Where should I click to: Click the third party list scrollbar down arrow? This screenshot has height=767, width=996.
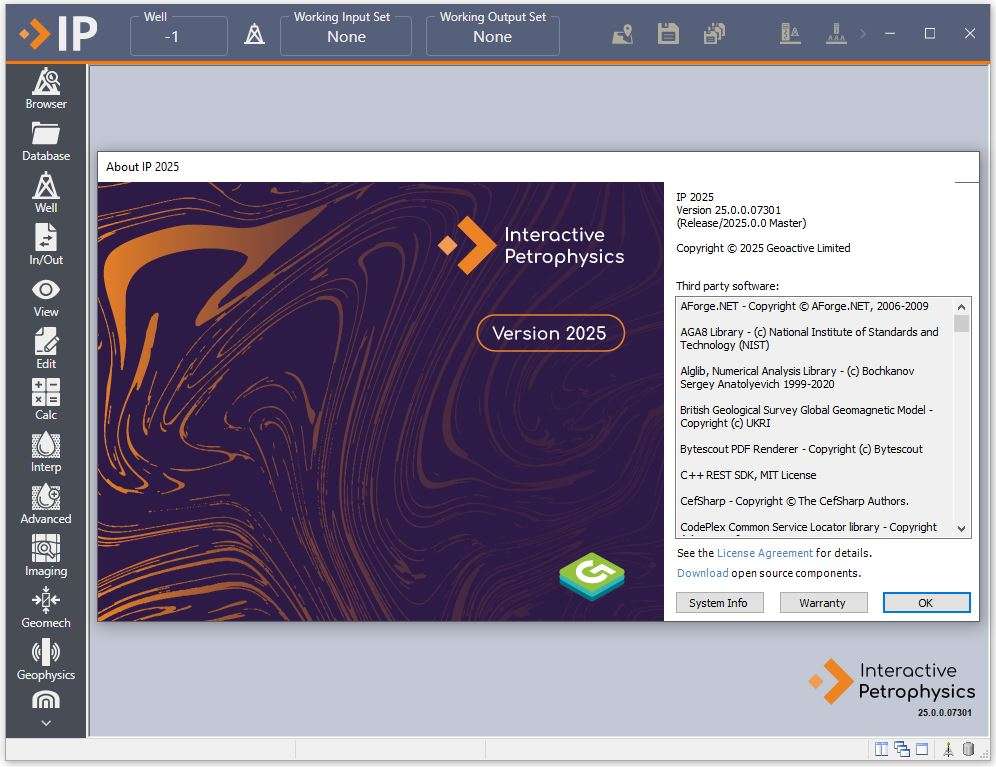(961, 528)
